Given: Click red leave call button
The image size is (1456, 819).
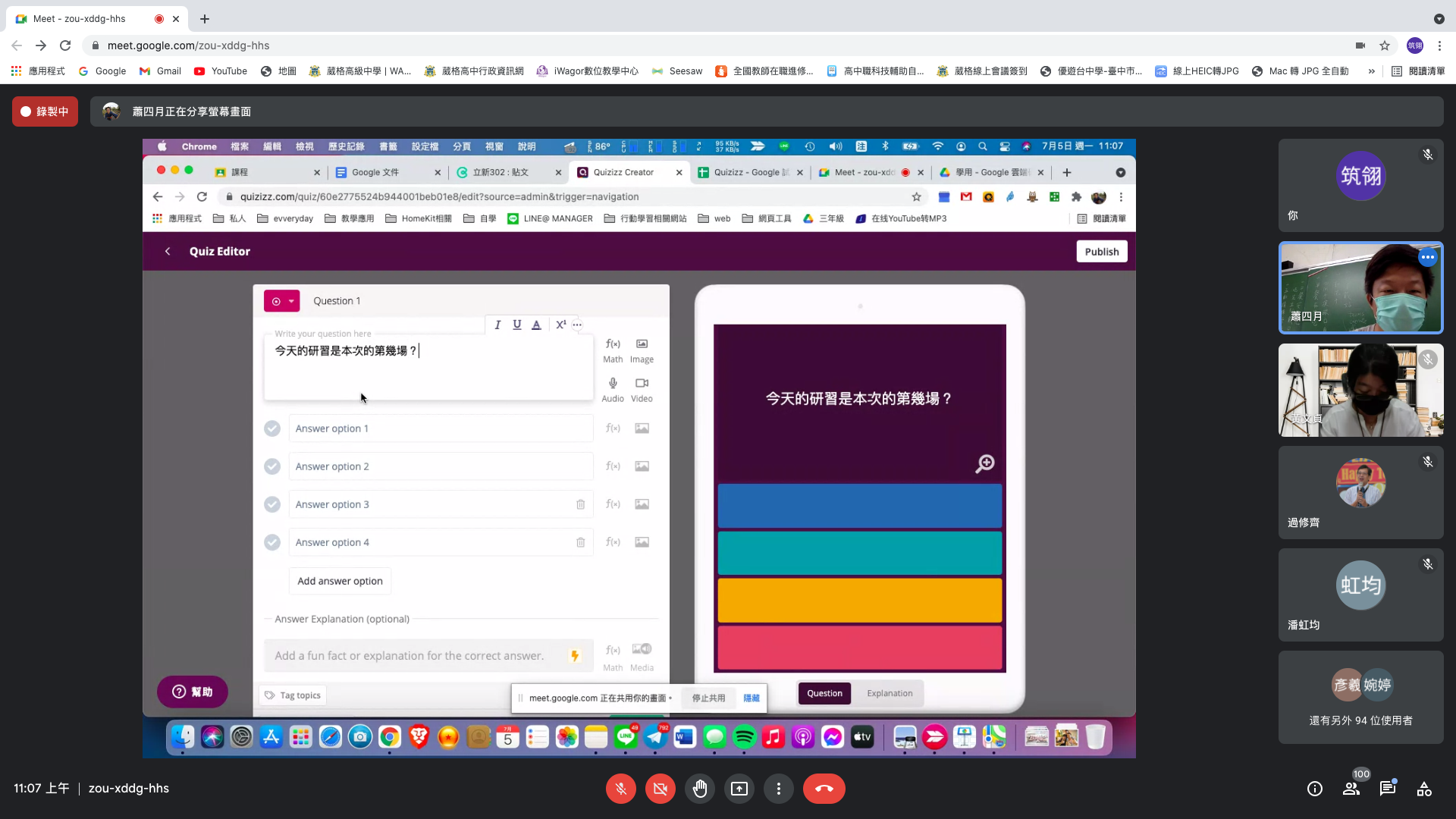Looking at the screenshot, I should 824,789.
